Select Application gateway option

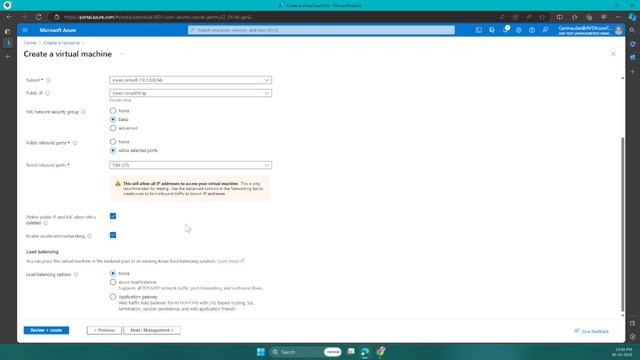click(x=113, y=297)
